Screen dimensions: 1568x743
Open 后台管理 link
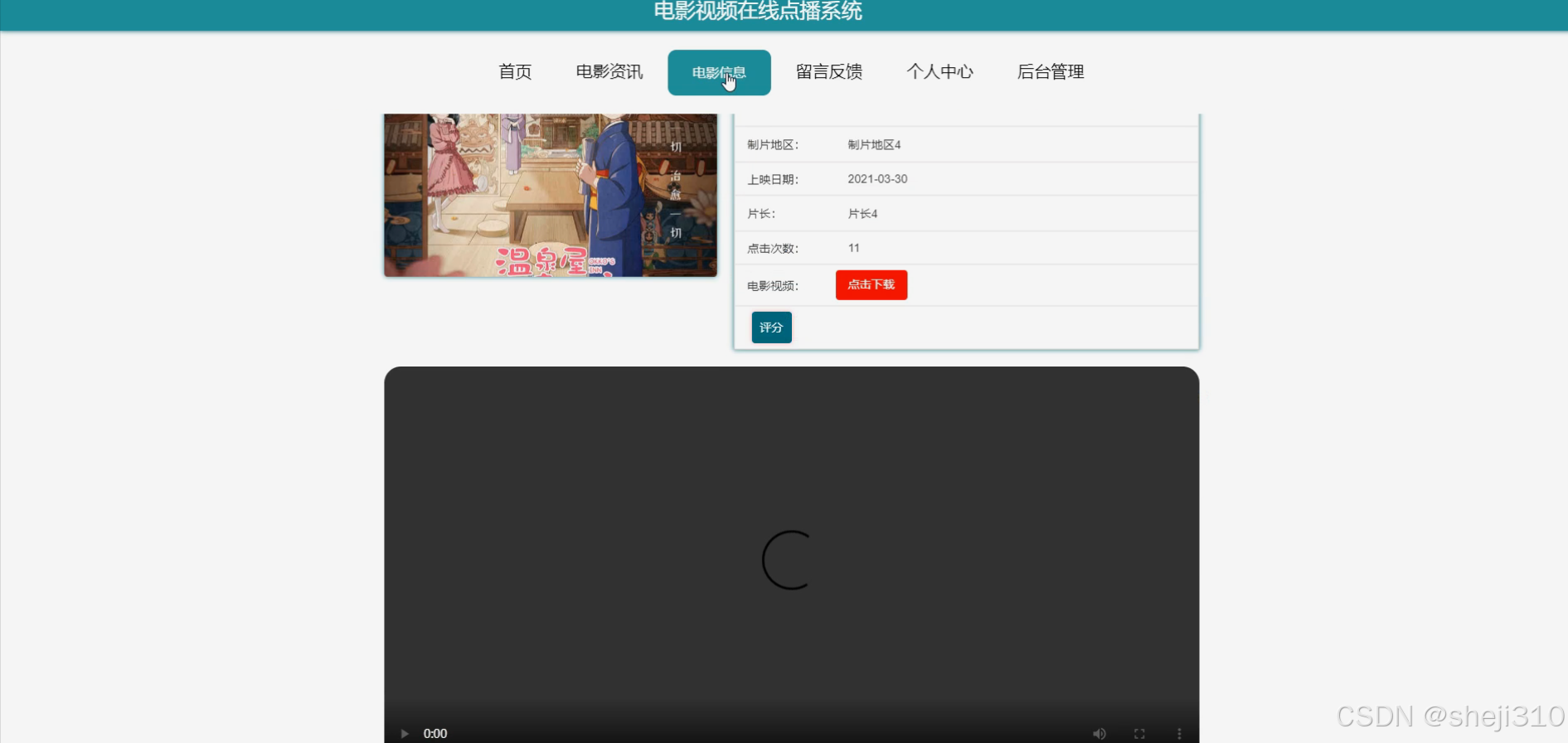(1051, 72)
